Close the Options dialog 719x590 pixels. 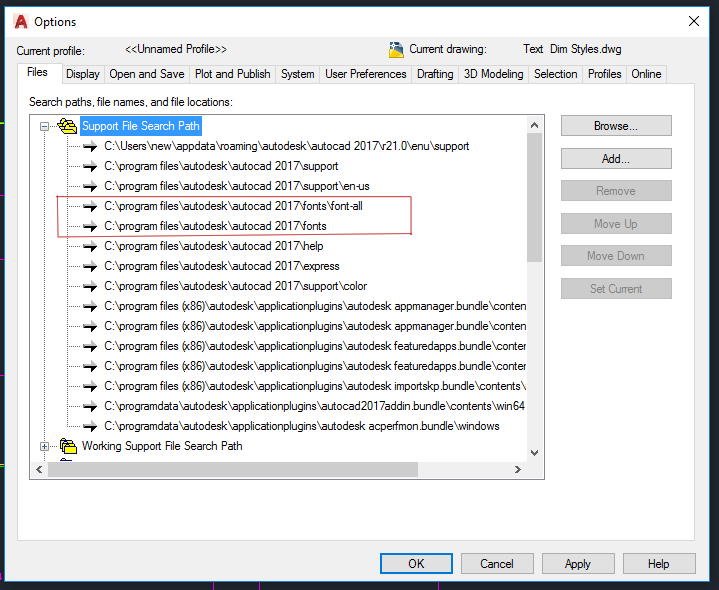coord(694,21)
